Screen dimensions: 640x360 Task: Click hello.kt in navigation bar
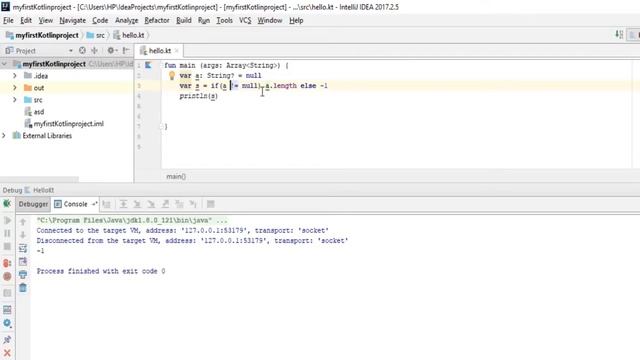pos(129,36)
